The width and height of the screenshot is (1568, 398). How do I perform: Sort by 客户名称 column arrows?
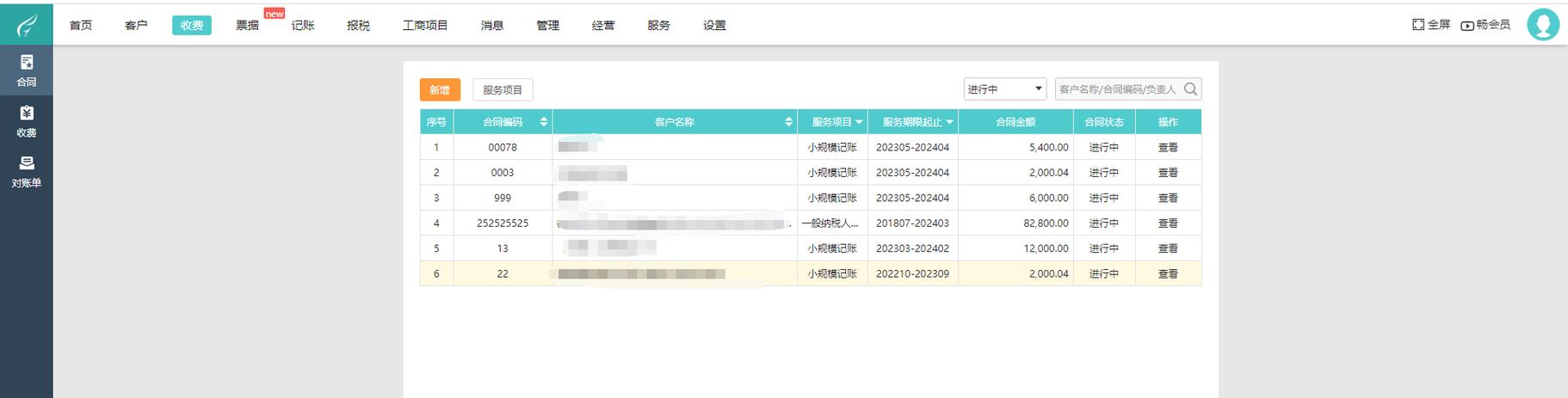pos(788,122)
